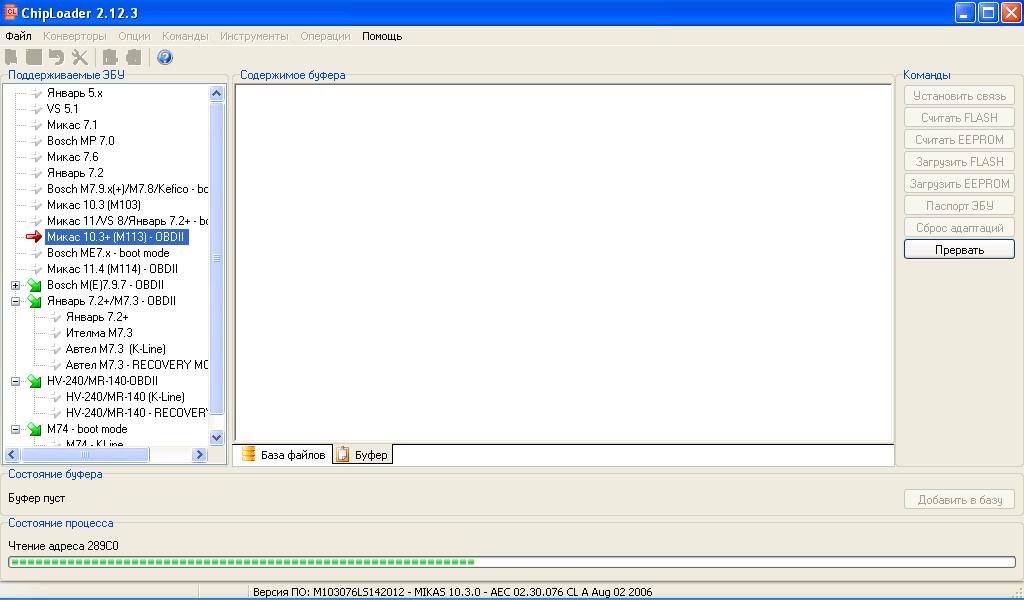Click the Загрузить FLASH button
This screenshot has width=1024, height=600.
(959, 162)
